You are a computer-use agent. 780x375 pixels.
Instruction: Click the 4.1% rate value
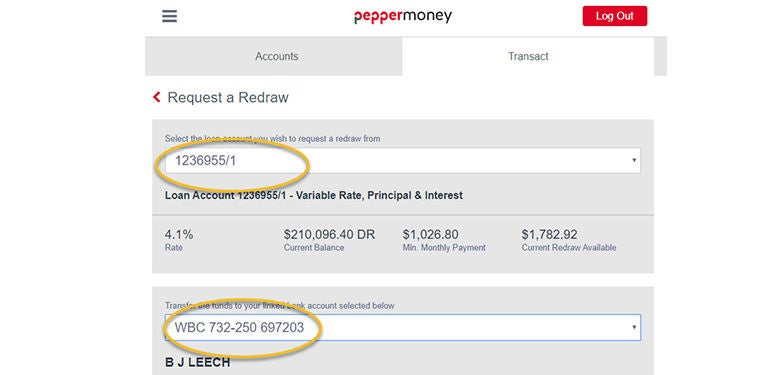pyautogui.click(x=179, y=234)
